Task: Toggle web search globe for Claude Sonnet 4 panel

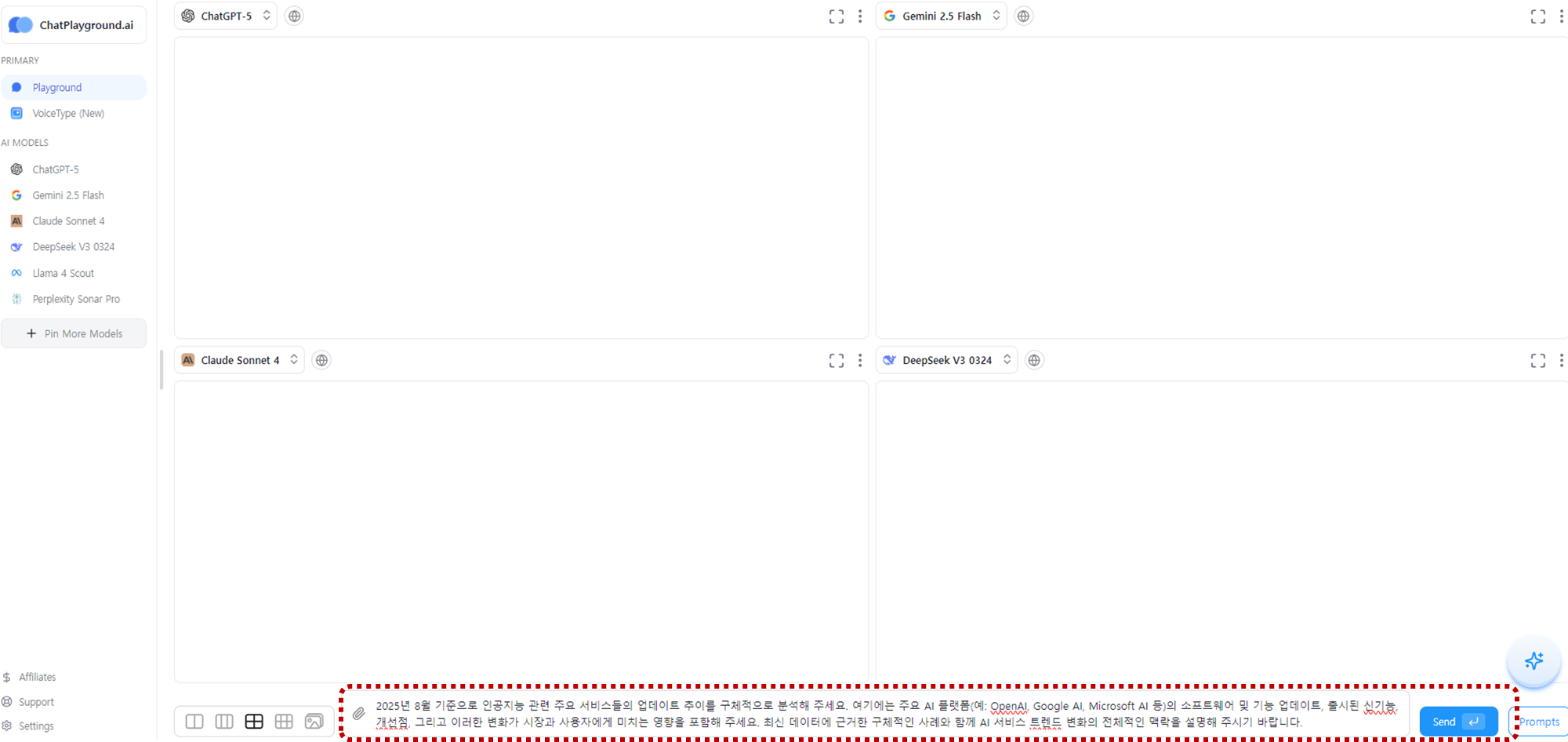Action: click(x=321, y=360)
